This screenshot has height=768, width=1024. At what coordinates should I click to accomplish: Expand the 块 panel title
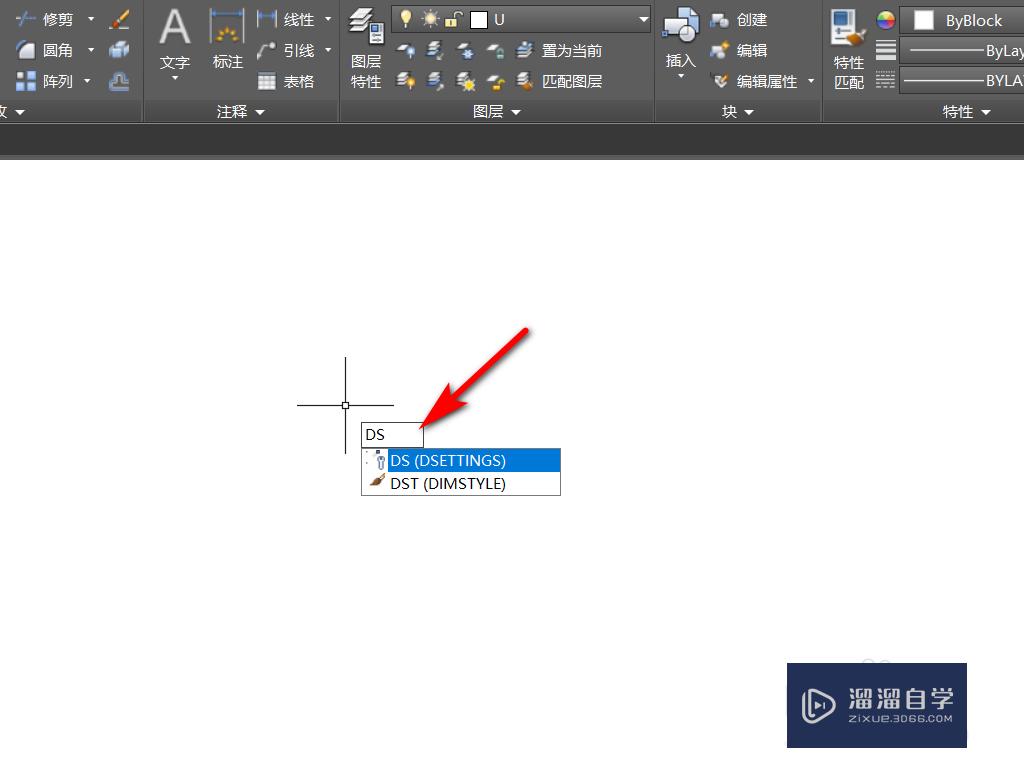pyautogui.click(x=738, y=112)
